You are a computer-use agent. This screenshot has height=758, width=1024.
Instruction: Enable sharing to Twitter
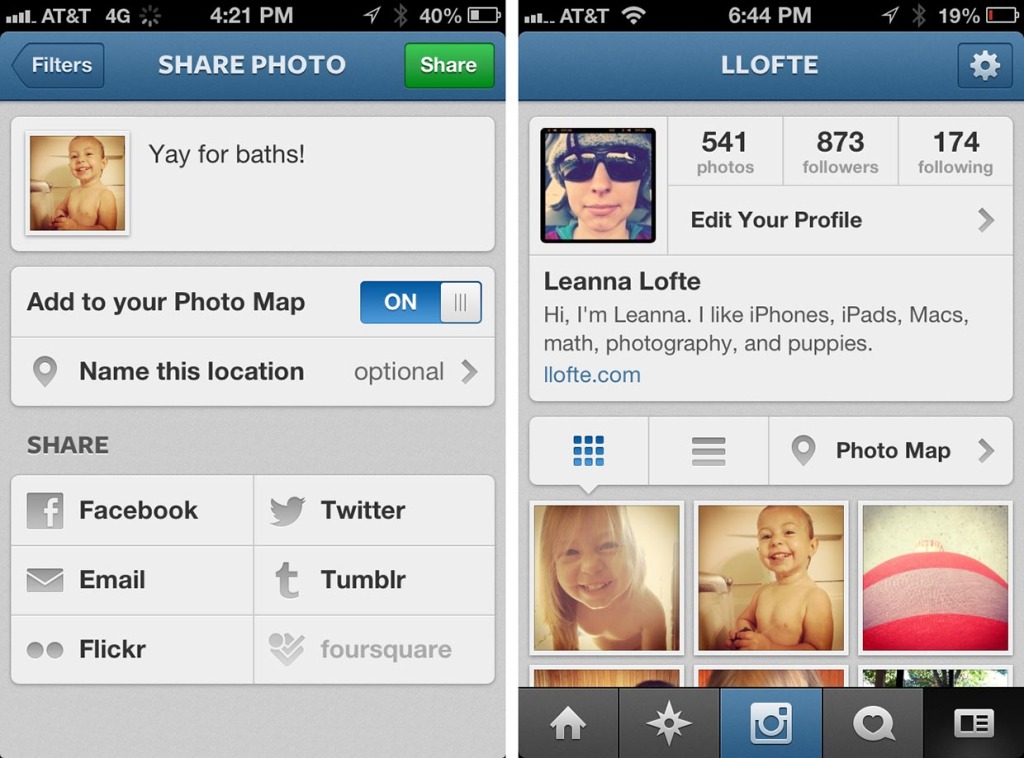(x=374, y=510)
